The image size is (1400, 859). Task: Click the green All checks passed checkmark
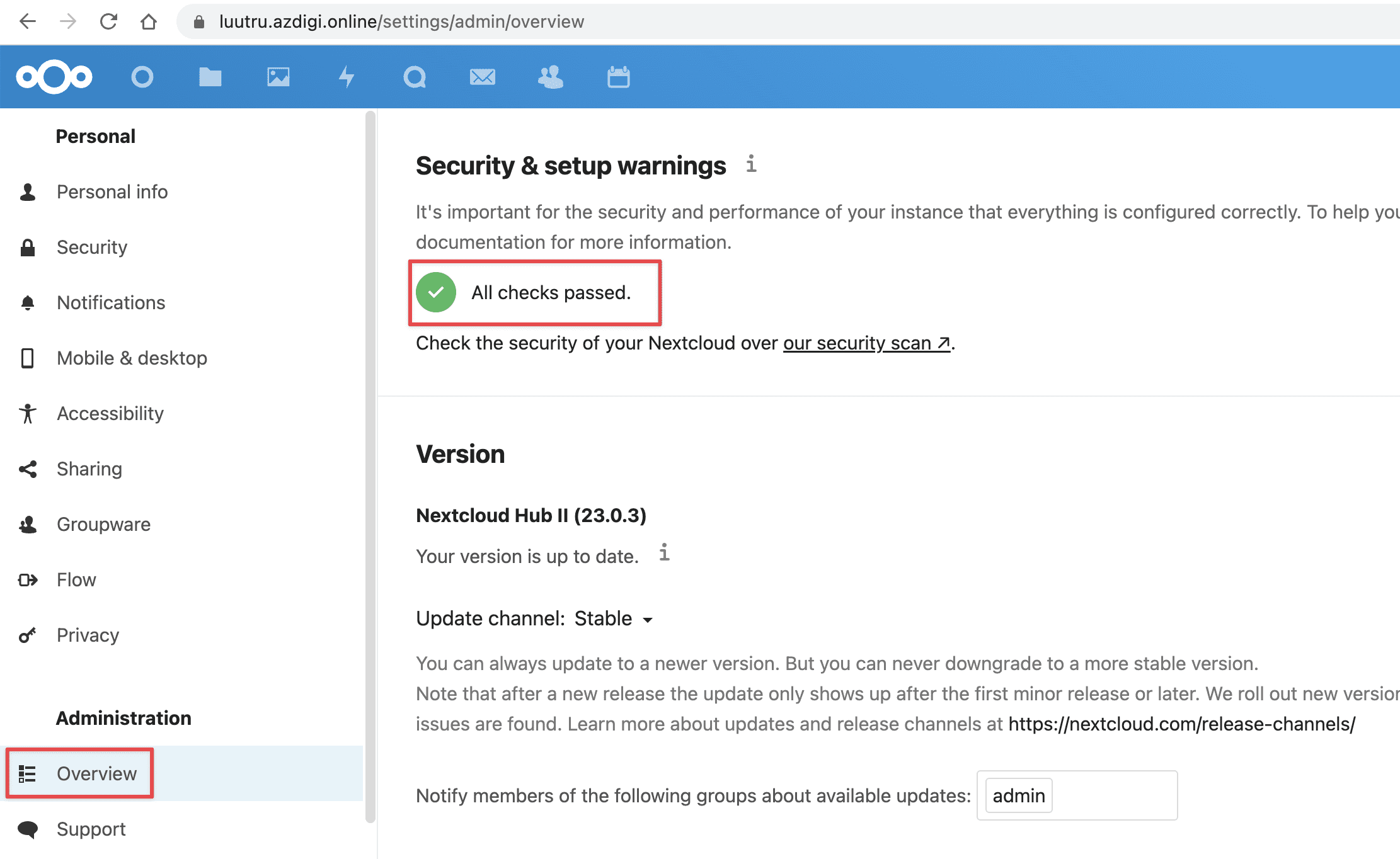(x=436, y=292)
